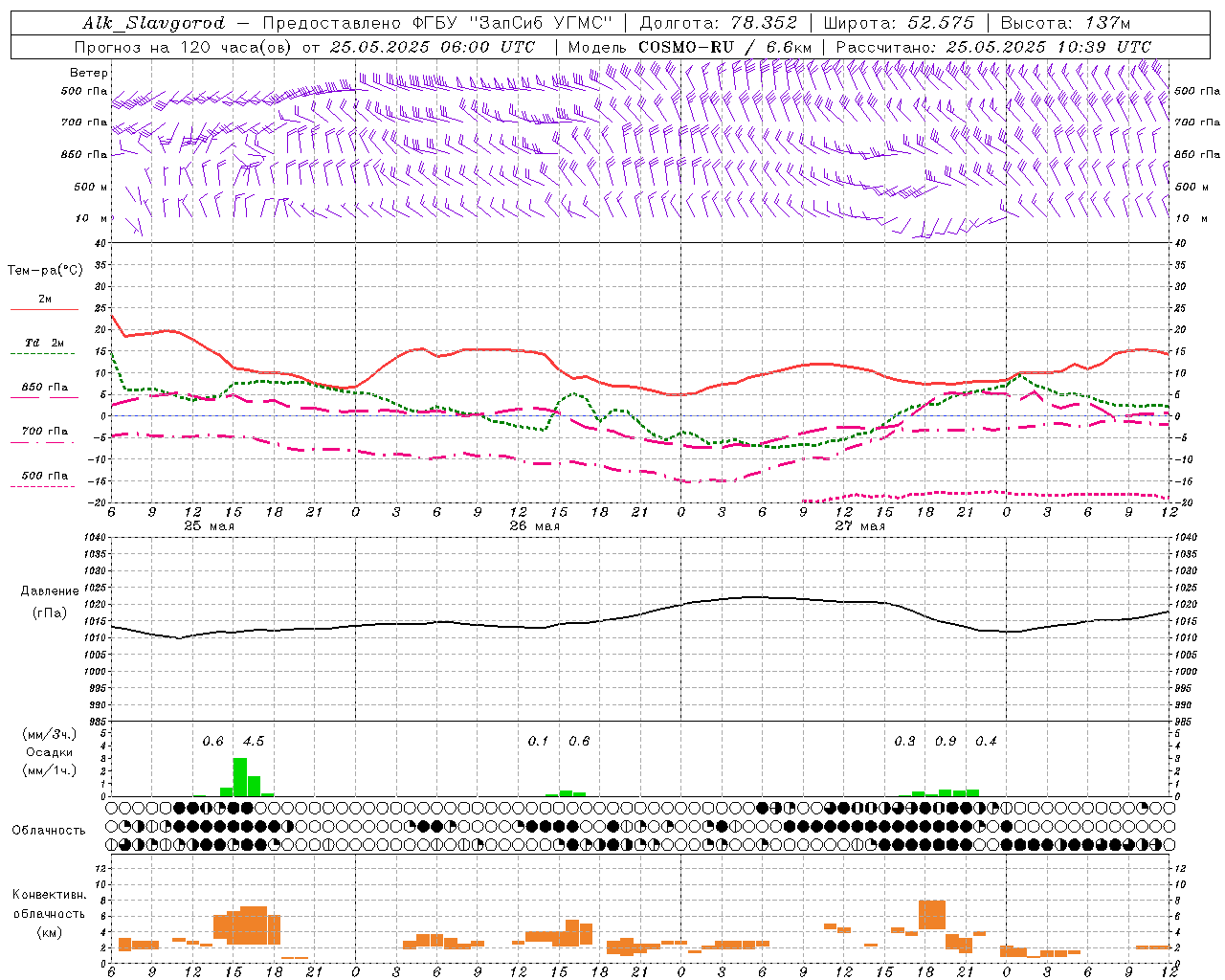
Task: Click the Облачность cloud cover label
Action: click(x=49, y=830)
